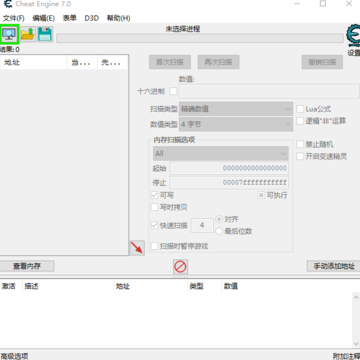Viewport: 360px width, 360px height.
Task: Click 描述 column header in address table
Action: (x=68, y=286)
